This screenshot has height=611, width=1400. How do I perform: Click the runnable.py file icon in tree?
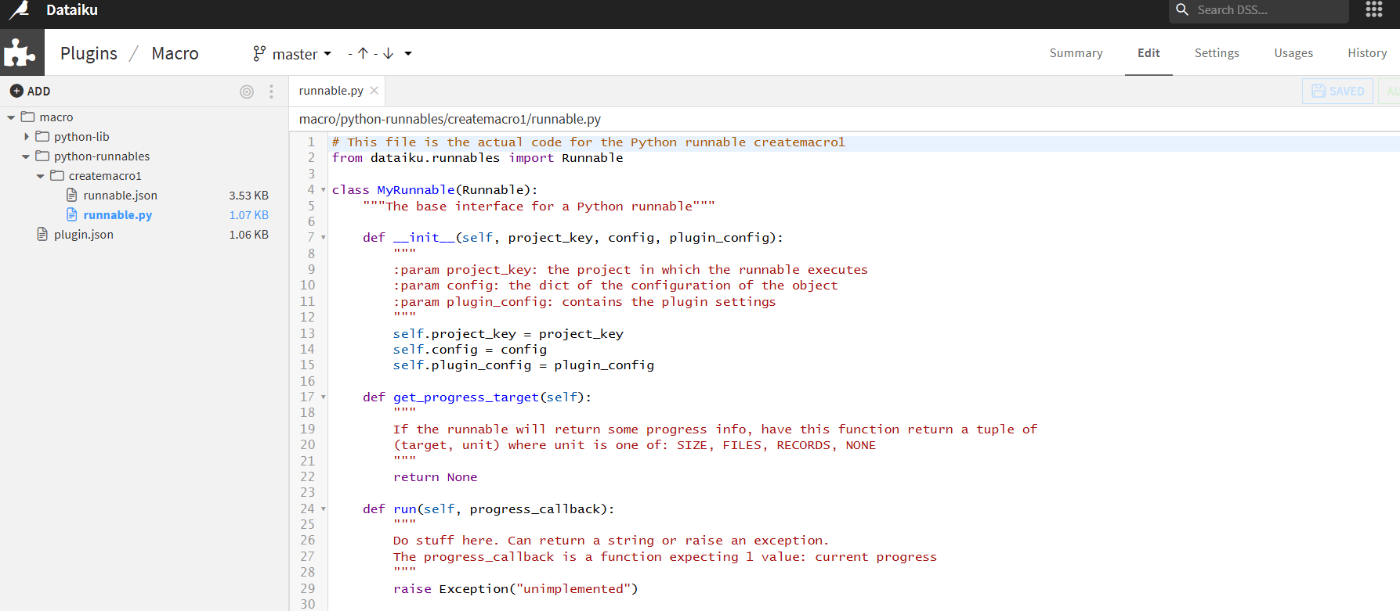click(x=71, y=215)
